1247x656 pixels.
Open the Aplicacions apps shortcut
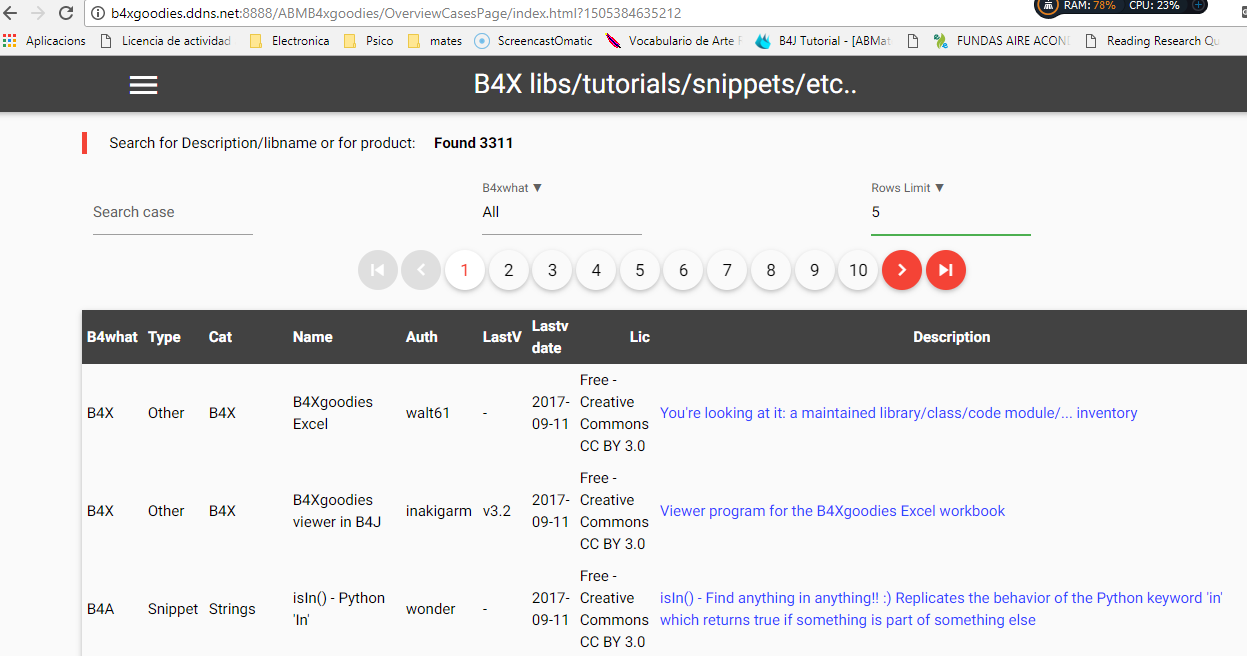tap(45, 41)
